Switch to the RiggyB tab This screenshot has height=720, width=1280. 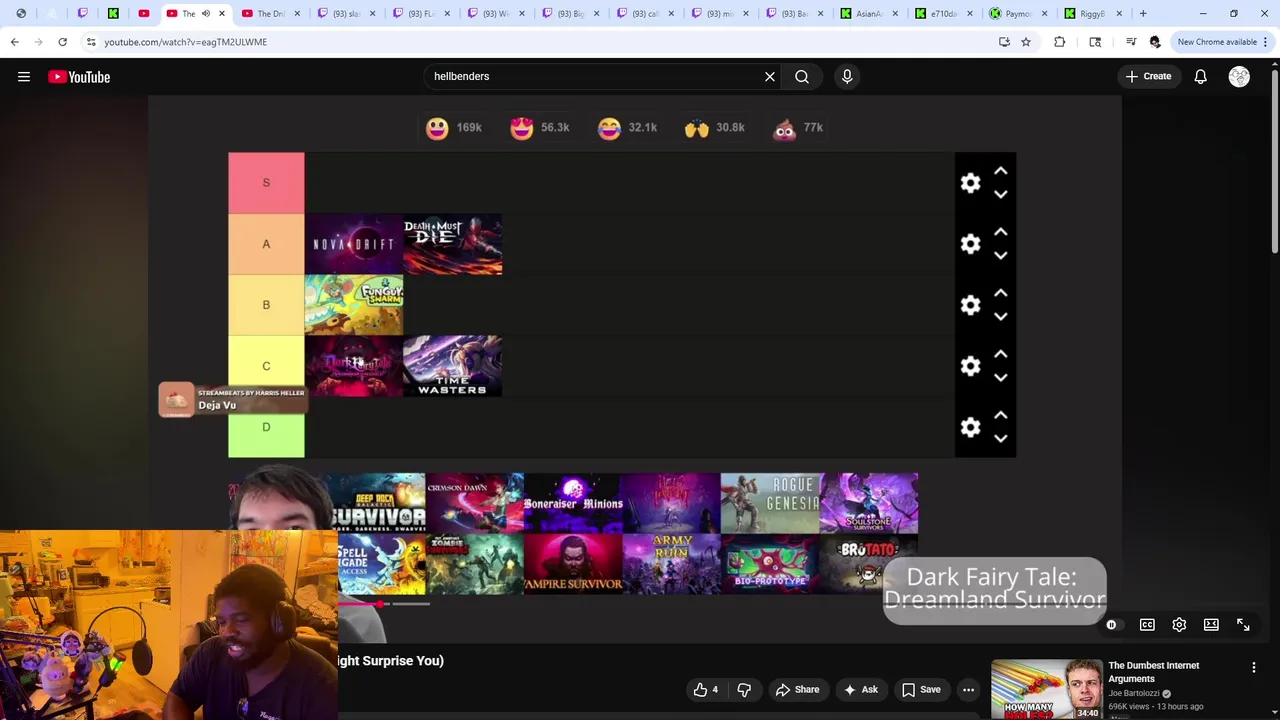click(x=1094, y=14)
